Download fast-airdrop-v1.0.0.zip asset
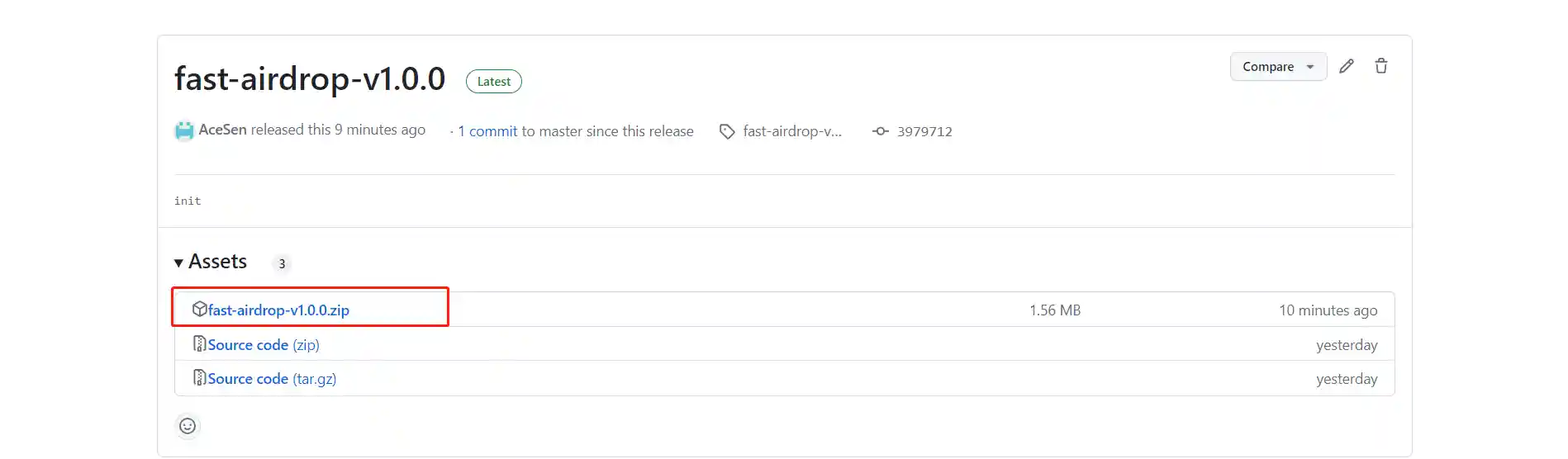Screen dimensions: 1568x459 click(278, 310)
